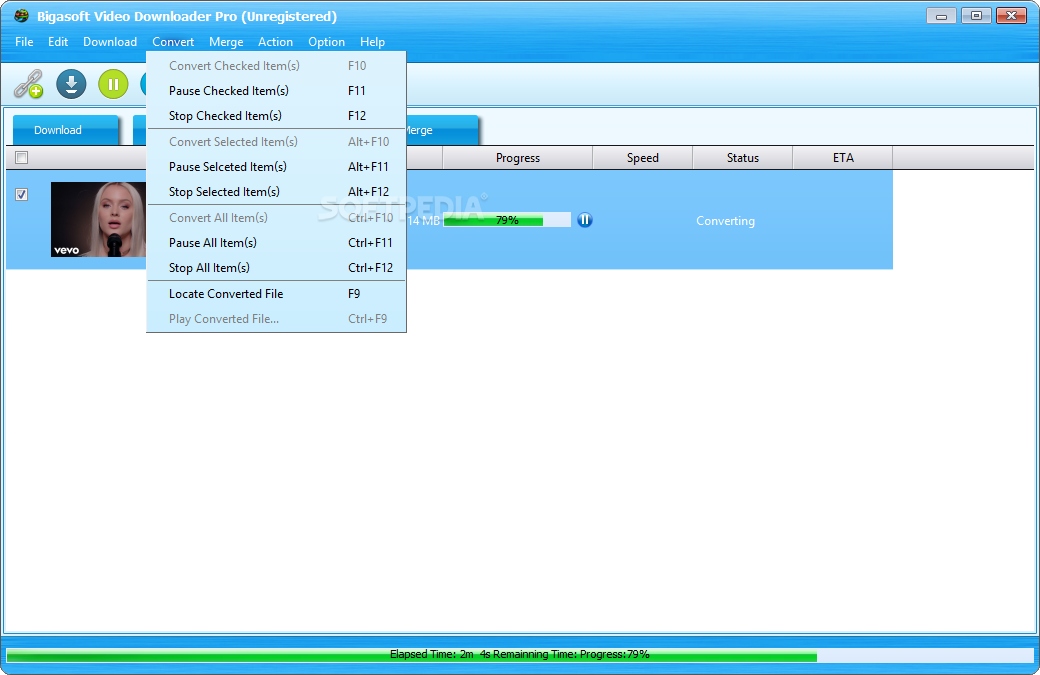
Task: Click Locate Converted File
Action: coord(276,294)
